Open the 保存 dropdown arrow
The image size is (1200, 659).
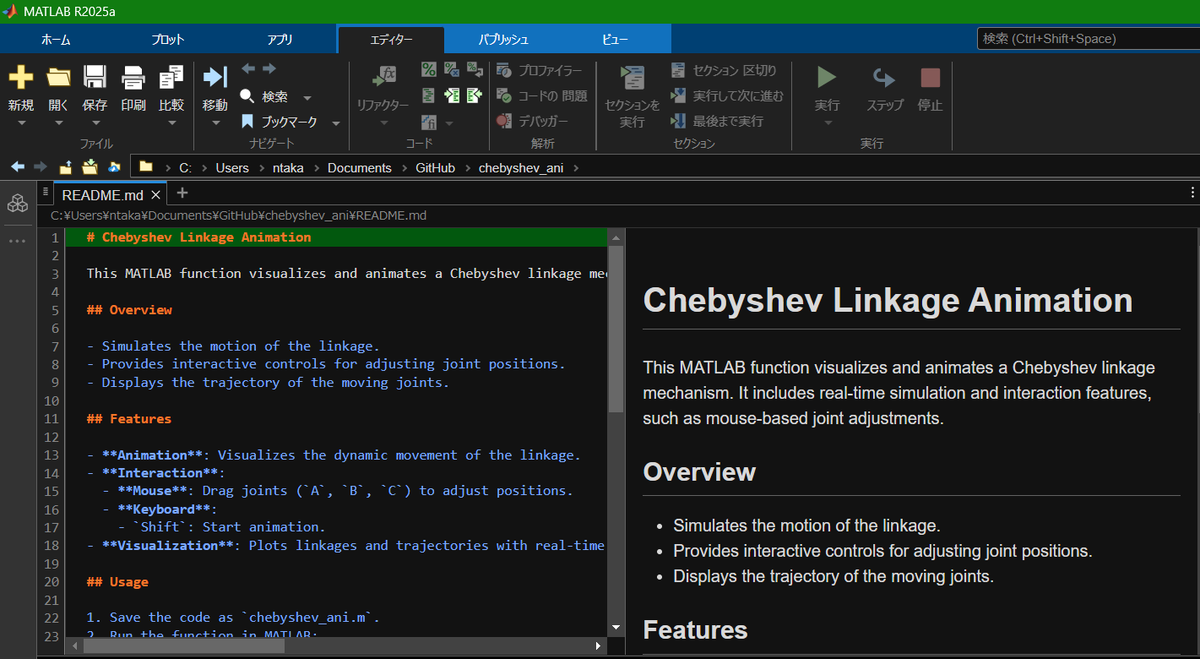click(x=95, y=123)
